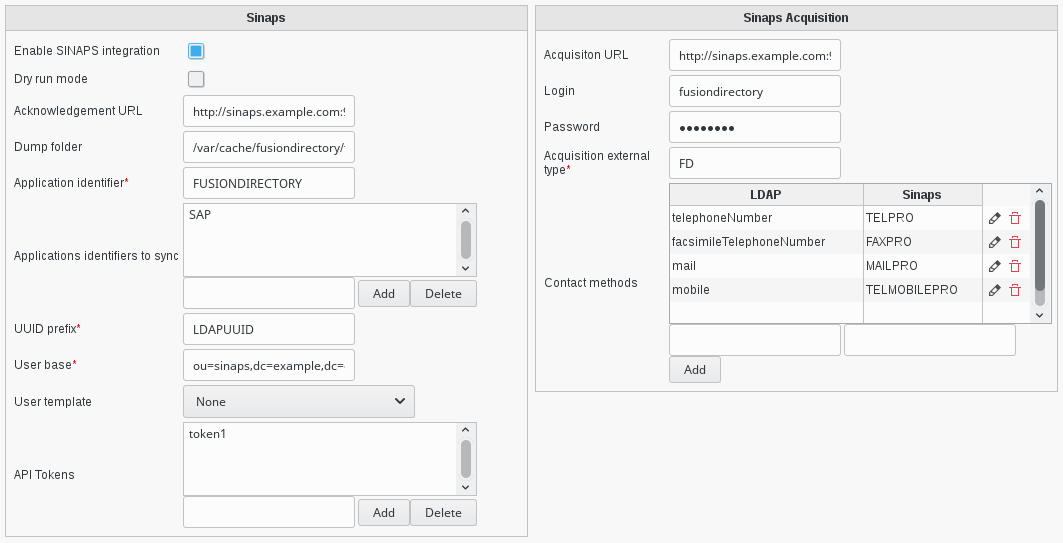Viewport: 1063px width, 543px height.
Task: Delete the selected API token
Action: 443,512
